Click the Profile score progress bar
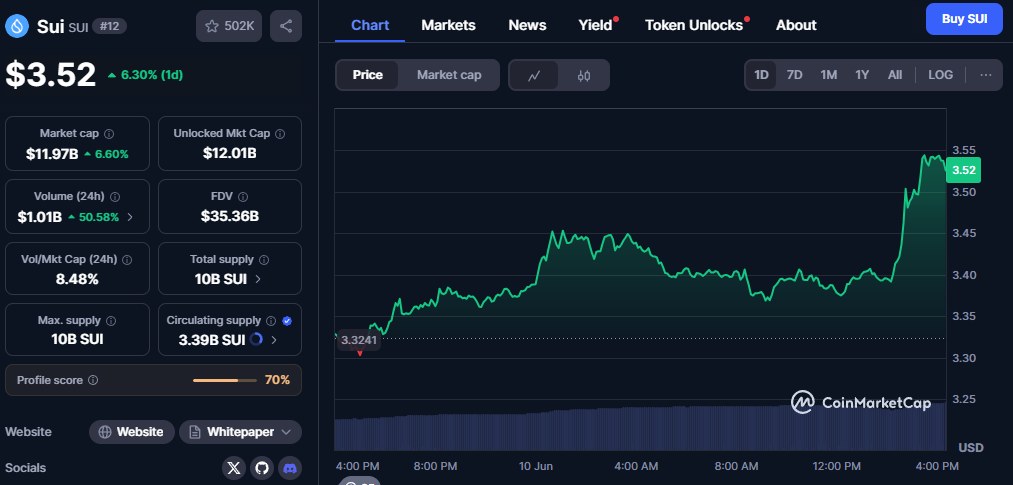Image resolution: width=1013 pixels, height=485 pixels. tap(224, 380)
